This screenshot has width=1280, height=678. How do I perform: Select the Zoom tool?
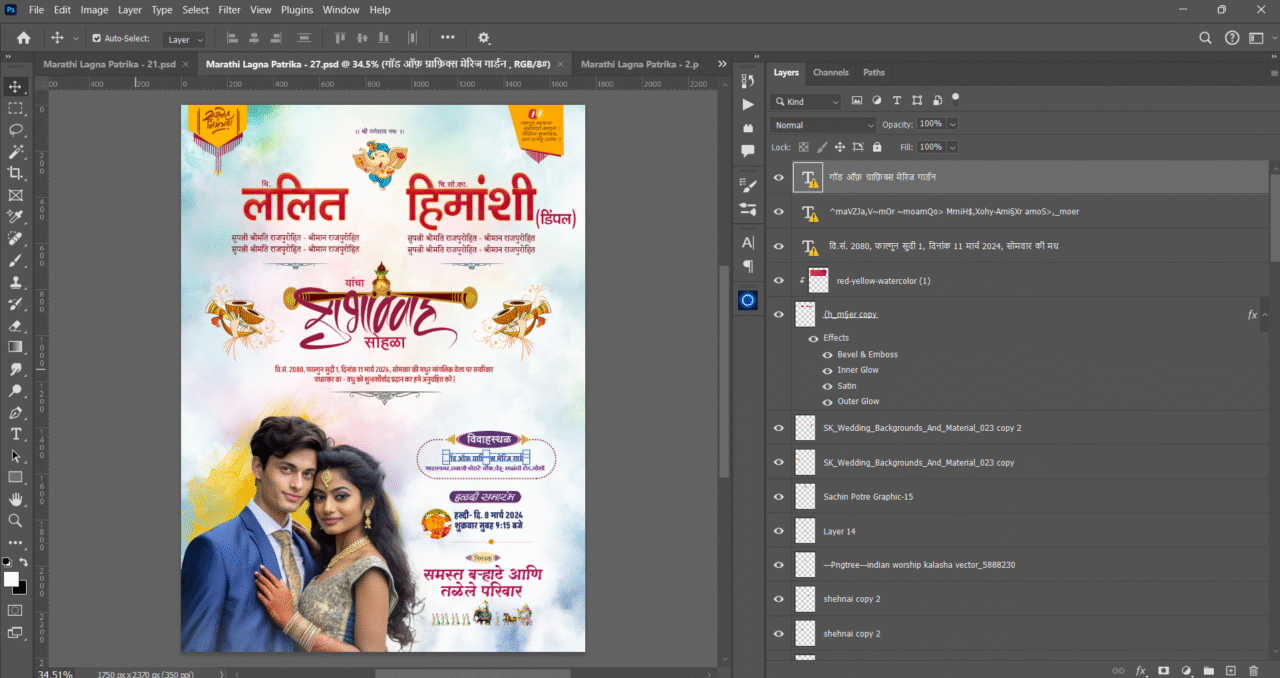15,519
